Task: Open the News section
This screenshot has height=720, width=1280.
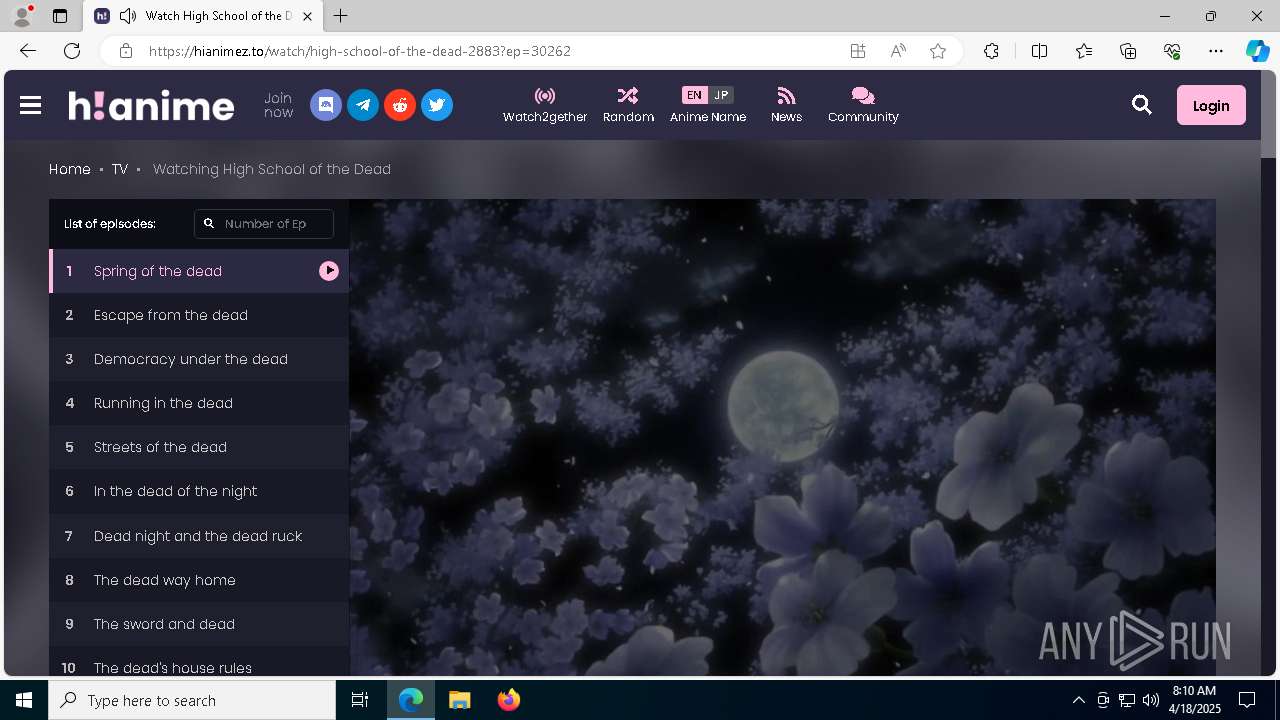Action: (786, 105)
